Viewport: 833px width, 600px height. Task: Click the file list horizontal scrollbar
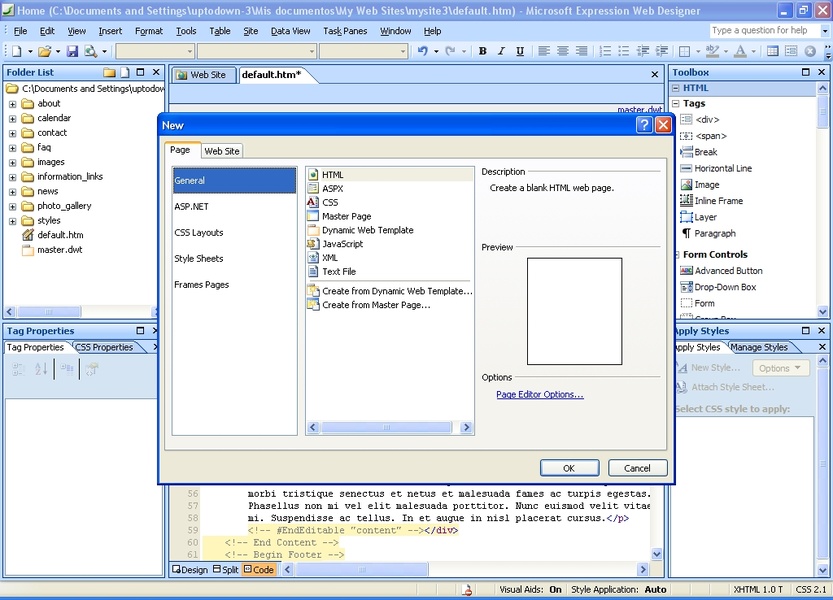385,428
